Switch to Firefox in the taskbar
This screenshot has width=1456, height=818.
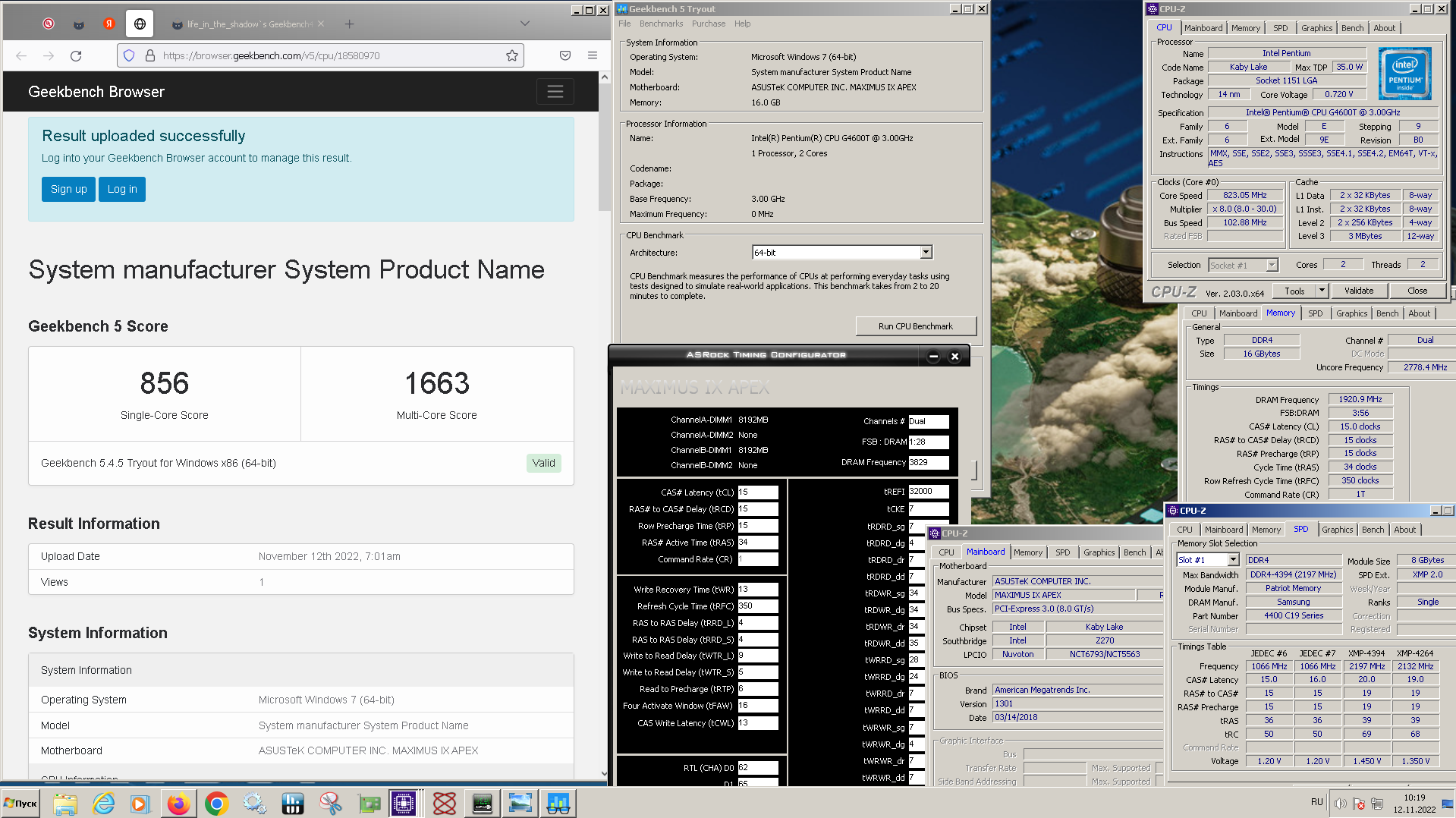(178, 803)
